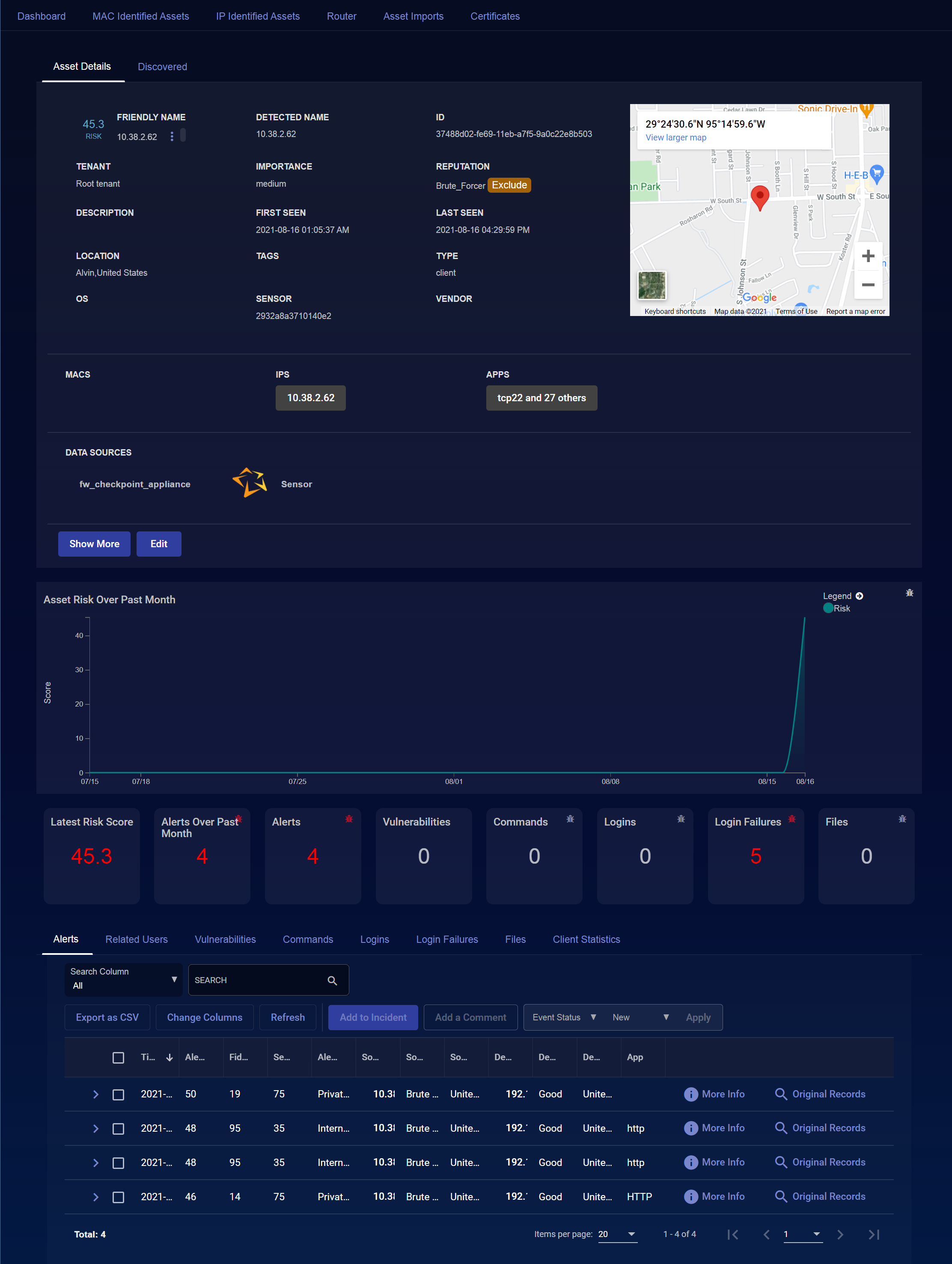Select checkbox of first alert row
The height and width of the screenshot is (1264, 952).
pos(118,1094)
